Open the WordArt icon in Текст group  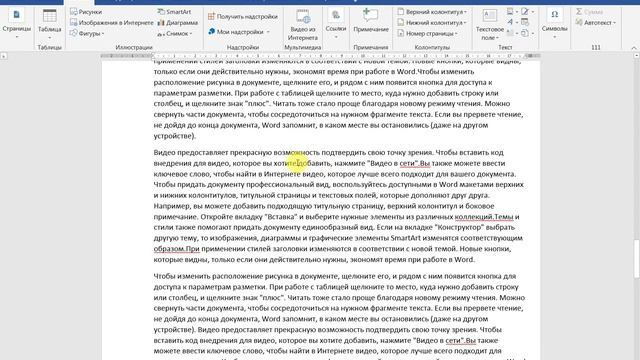511,22
